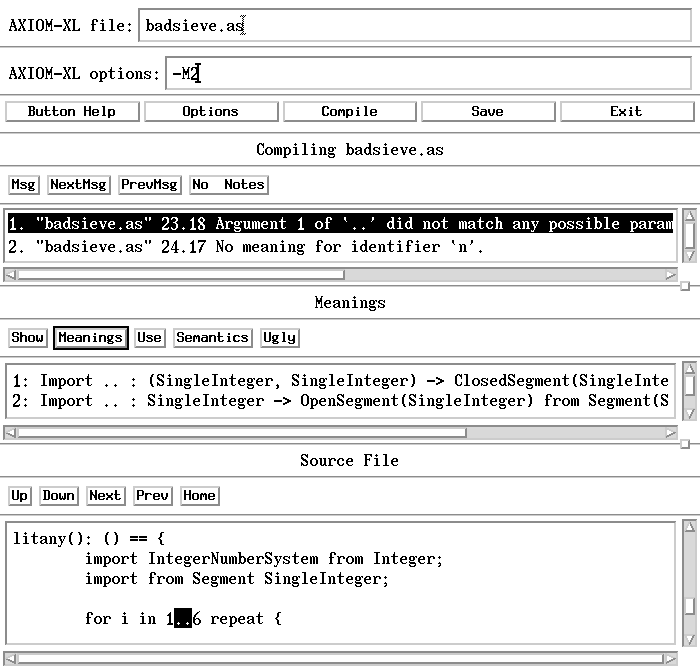This screenshot has width=700, height=669.
Task: Select the Ugly button
Action: point(279,337)
